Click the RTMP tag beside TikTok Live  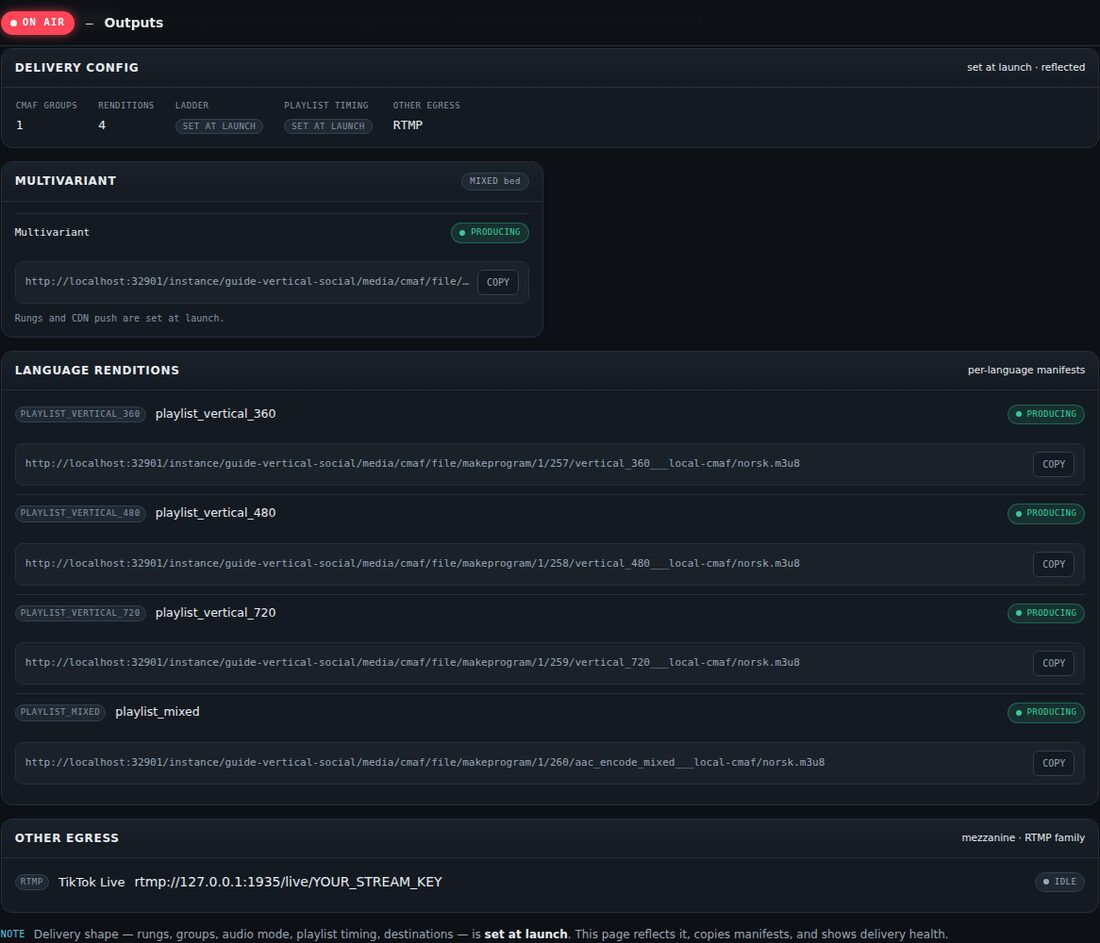[32, 882]
